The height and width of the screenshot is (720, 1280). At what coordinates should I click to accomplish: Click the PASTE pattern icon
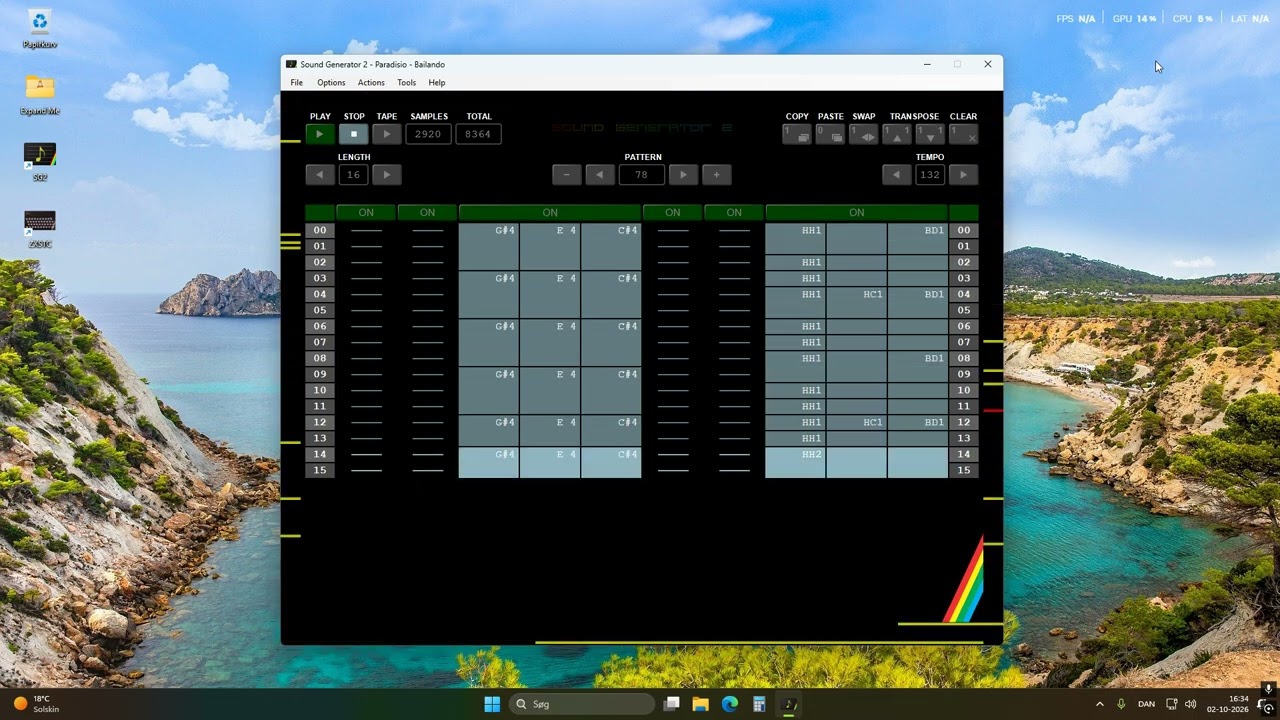tap(830, 134)
